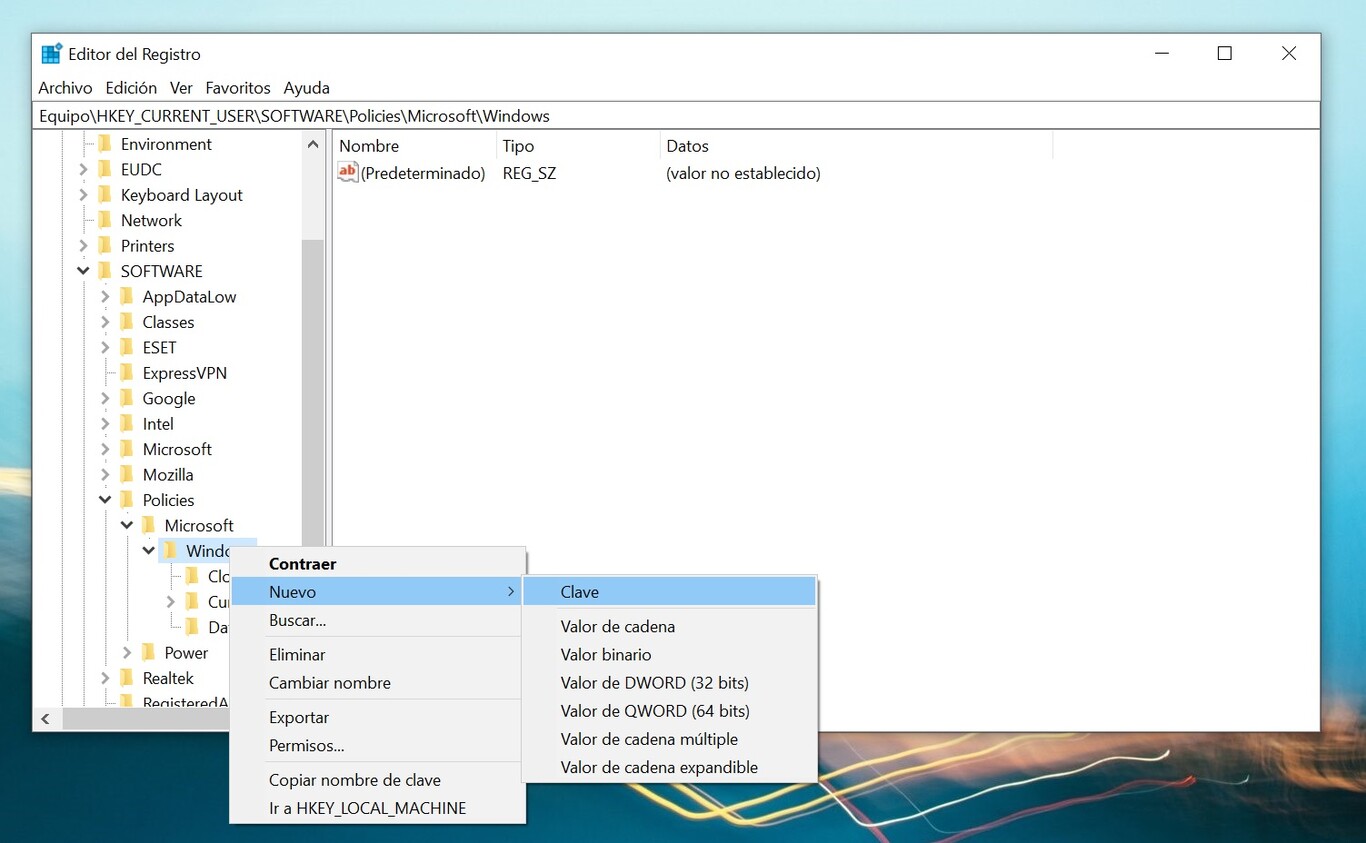Collapse the SOFTWARE tree node
The height and width of the screenshot is (843, 1366).
(x=83, y=271)
